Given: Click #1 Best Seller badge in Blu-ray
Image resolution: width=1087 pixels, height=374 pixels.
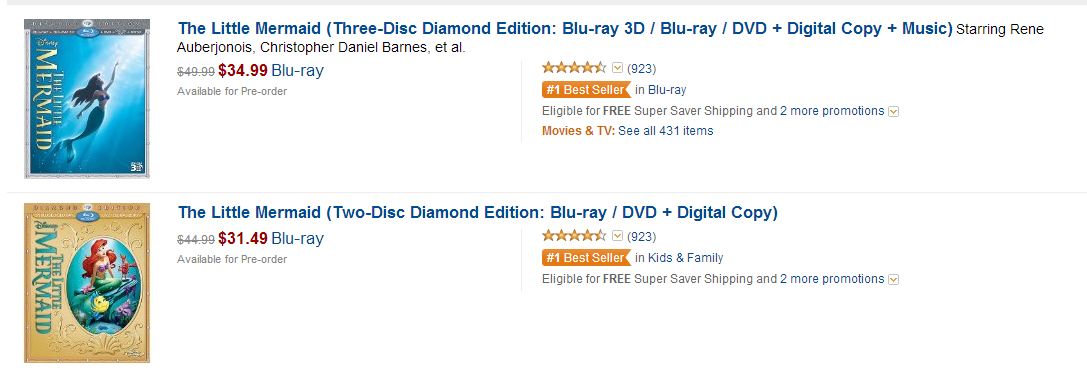Looking at the screenshot, I should [x=586, y=90].
